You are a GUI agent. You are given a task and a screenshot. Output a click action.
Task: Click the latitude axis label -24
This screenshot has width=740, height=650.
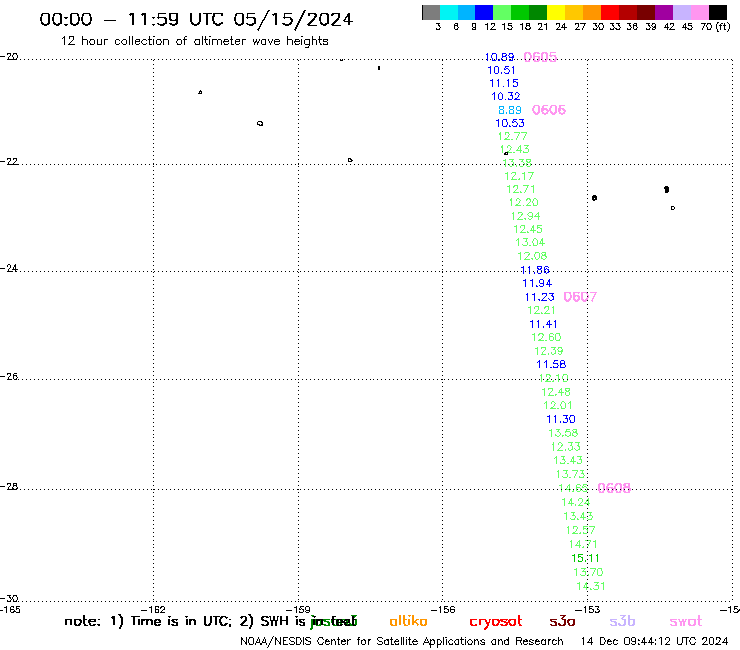click(9, 269)
